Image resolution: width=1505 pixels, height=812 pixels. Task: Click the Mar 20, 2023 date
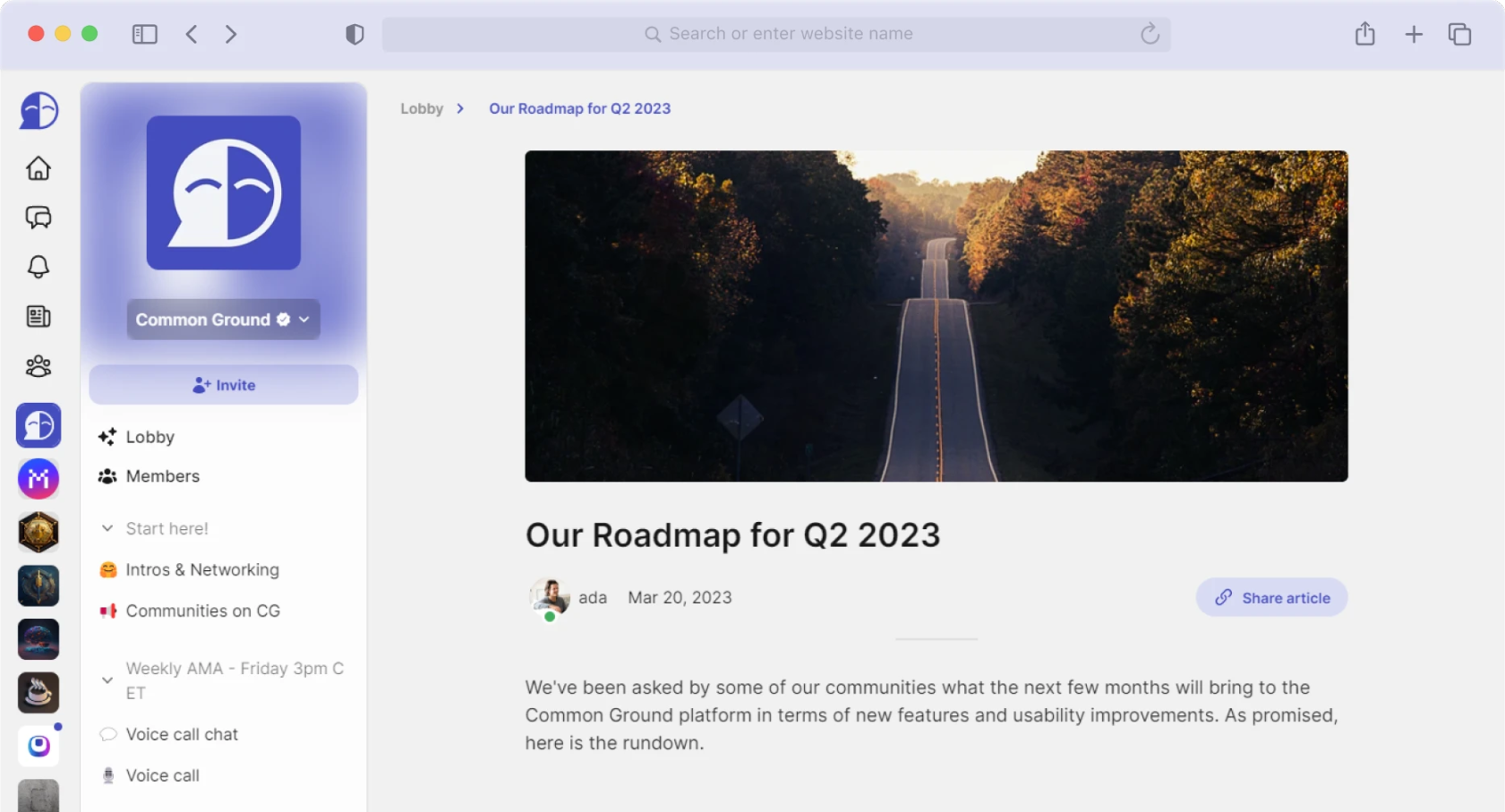tap(680, 597)
